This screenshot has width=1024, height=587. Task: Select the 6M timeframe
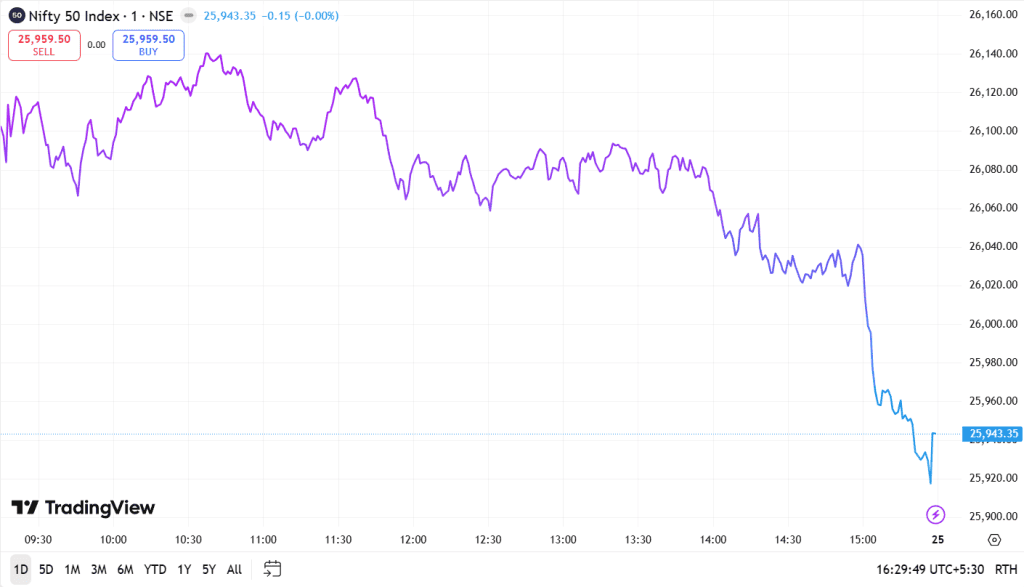pos(125,568)
